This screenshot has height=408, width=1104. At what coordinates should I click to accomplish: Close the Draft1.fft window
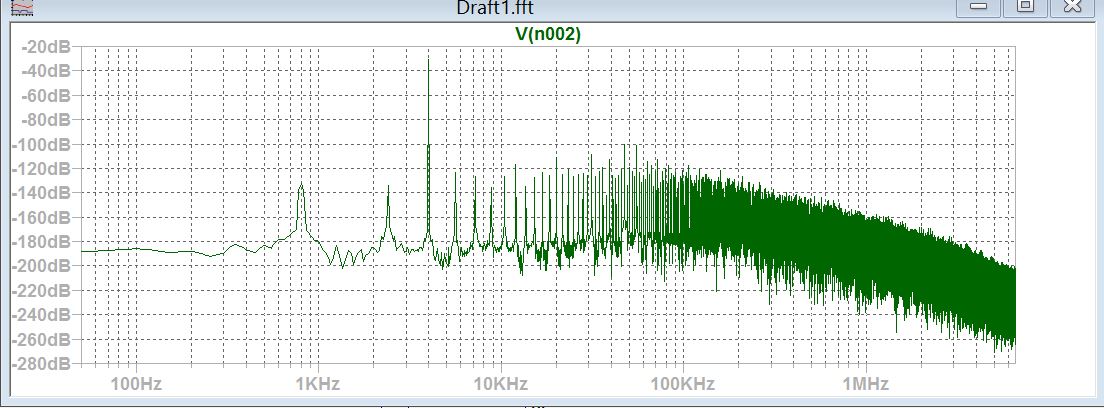point(1072,7)
